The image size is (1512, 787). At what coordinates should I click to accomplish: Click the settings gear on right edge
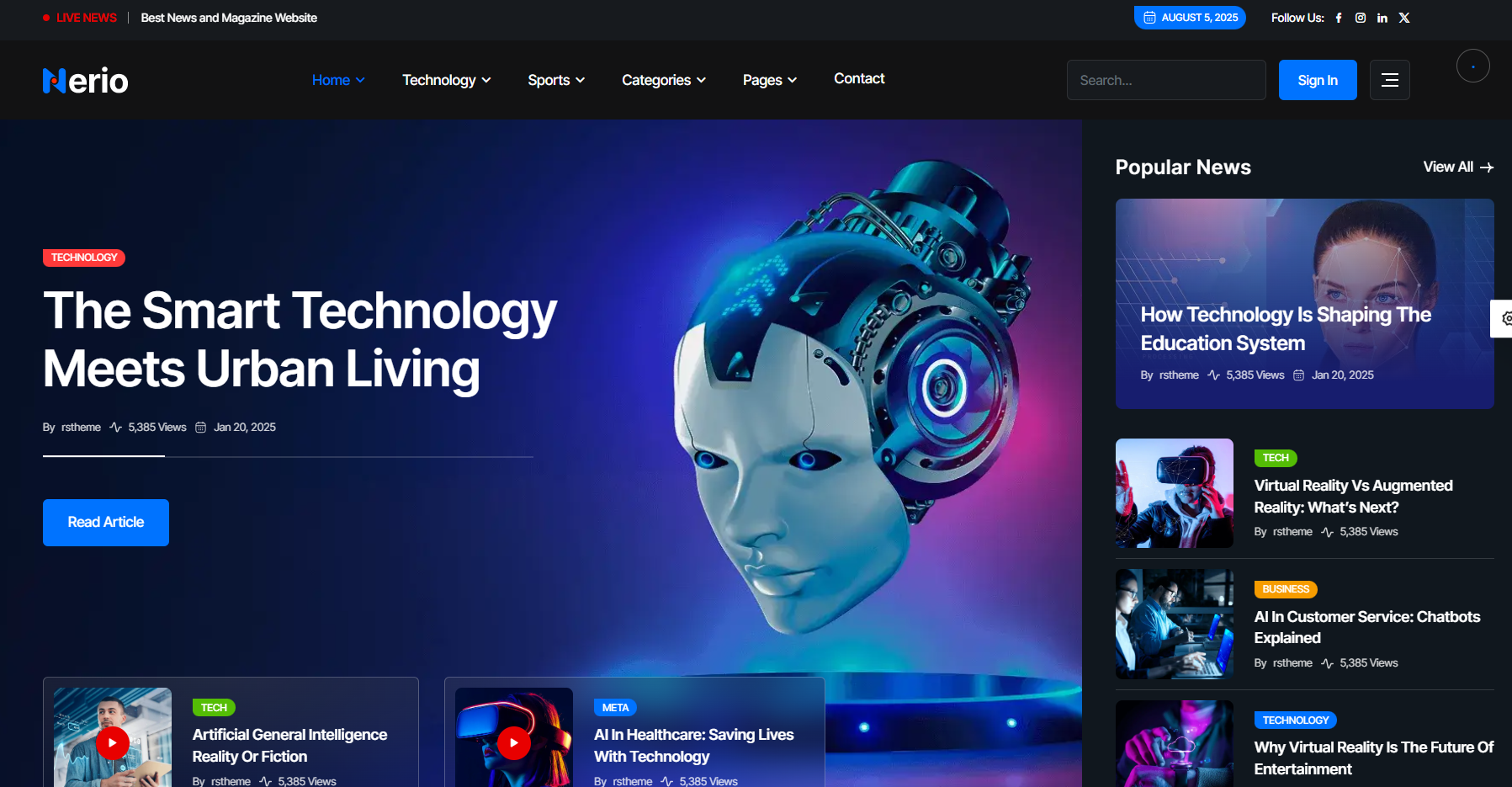1504,318
